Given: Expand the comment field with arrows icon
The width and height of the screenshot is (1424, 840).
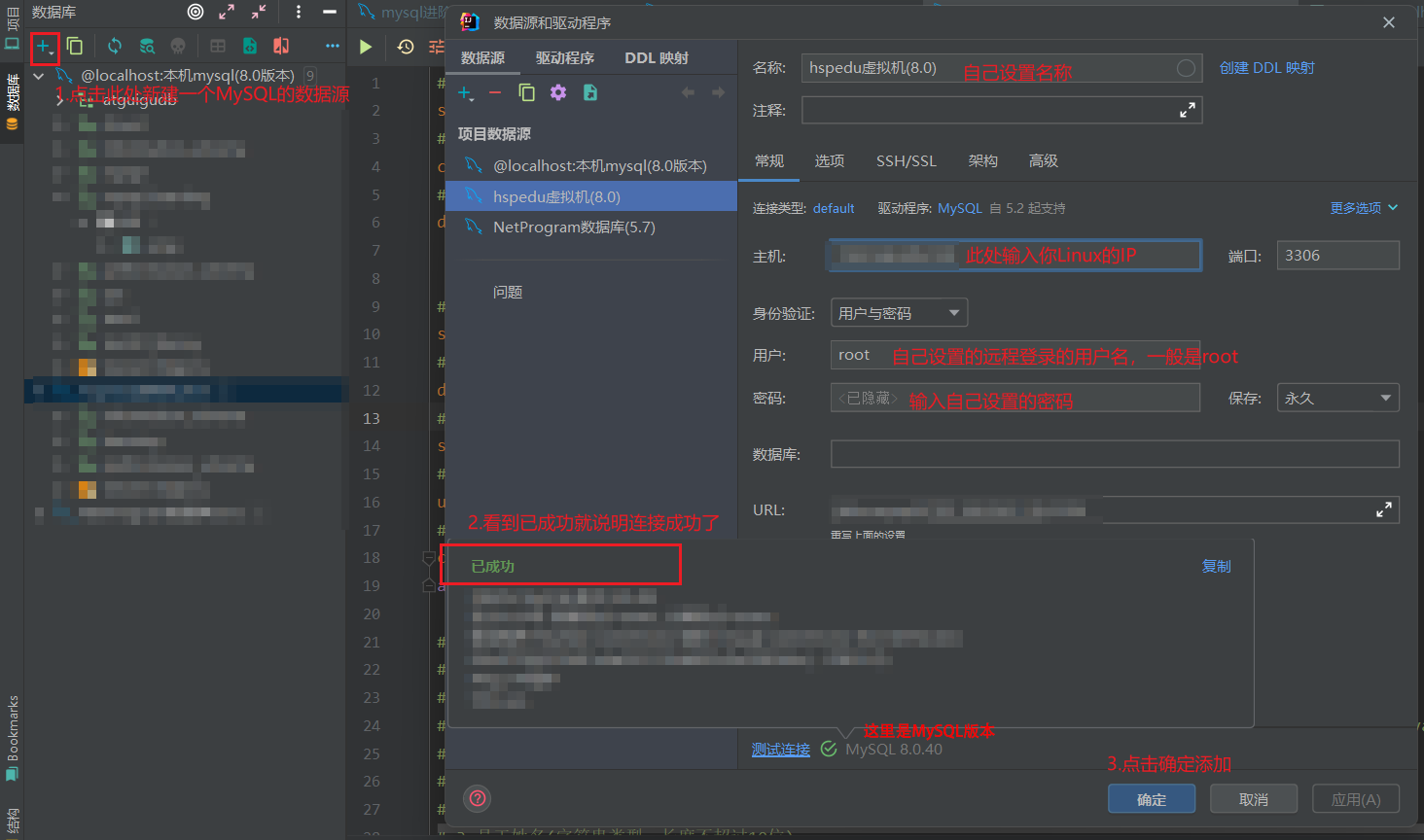Looking at the screenshot, I should [1188, 111].
